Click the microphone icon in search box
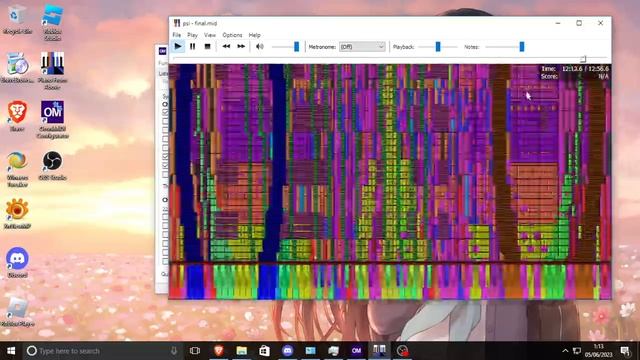 click(174, 351)
